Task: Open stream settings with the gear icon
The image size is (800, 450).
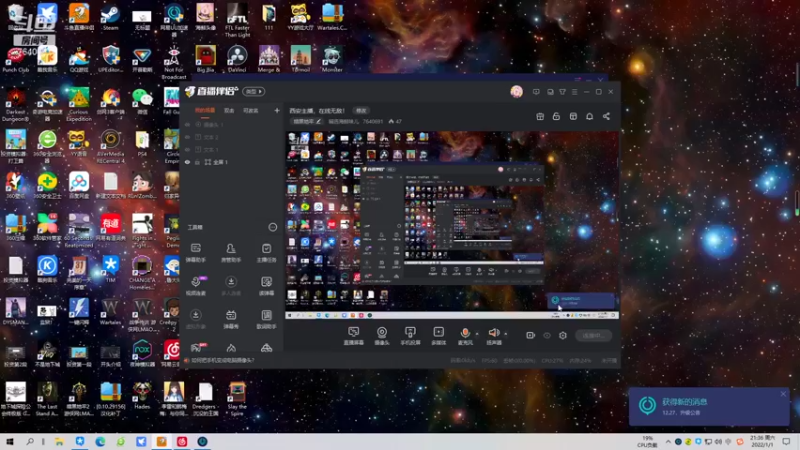Action: click(x=563, y=335)
